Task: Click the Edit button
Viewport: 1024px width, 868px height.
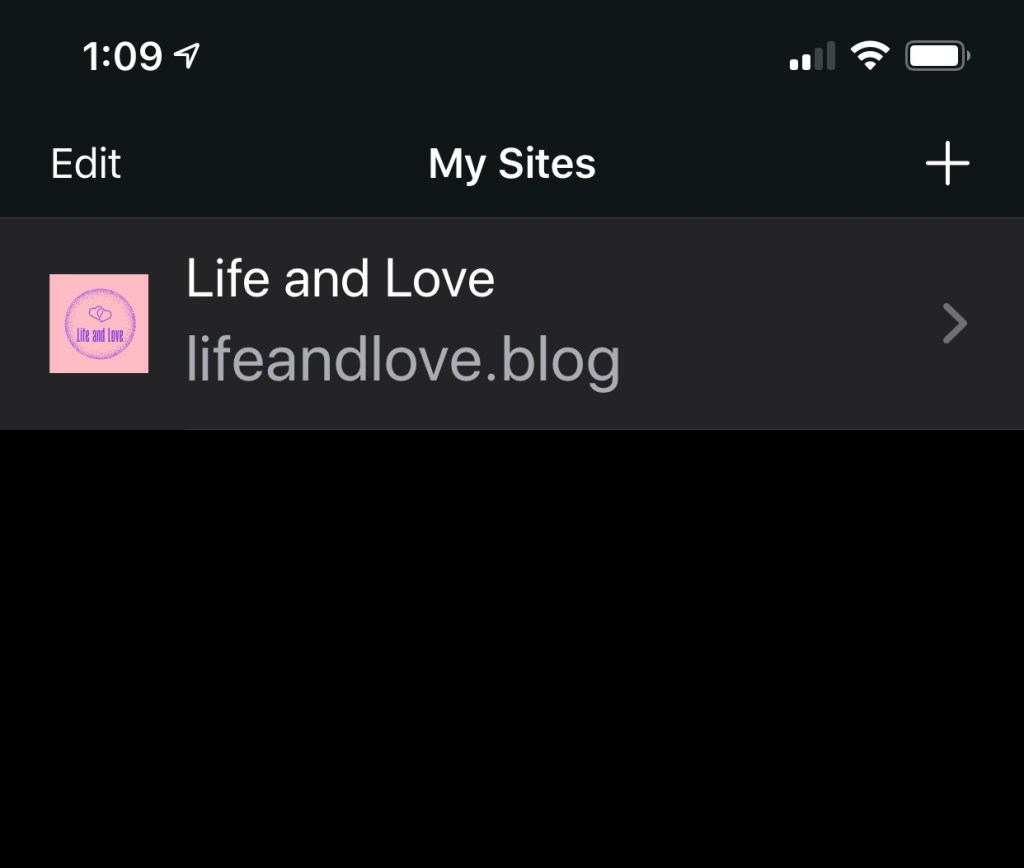Action: (x=86, y=163)
